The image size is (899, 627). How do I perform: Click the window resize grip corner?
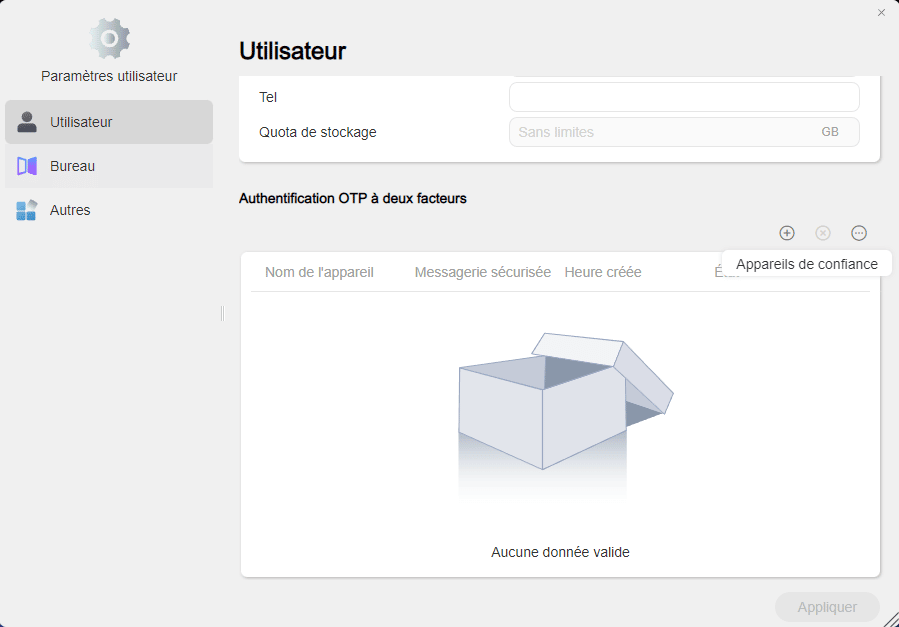pos(891,620)
